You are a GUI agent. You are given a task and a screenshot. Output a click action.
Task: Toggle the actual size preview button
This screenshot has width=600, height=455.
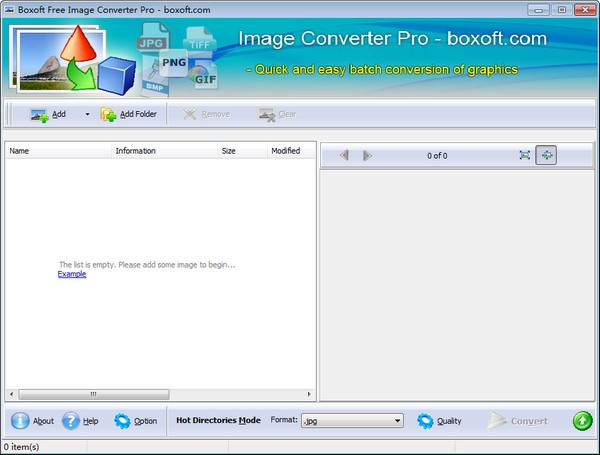click(546, 155)
